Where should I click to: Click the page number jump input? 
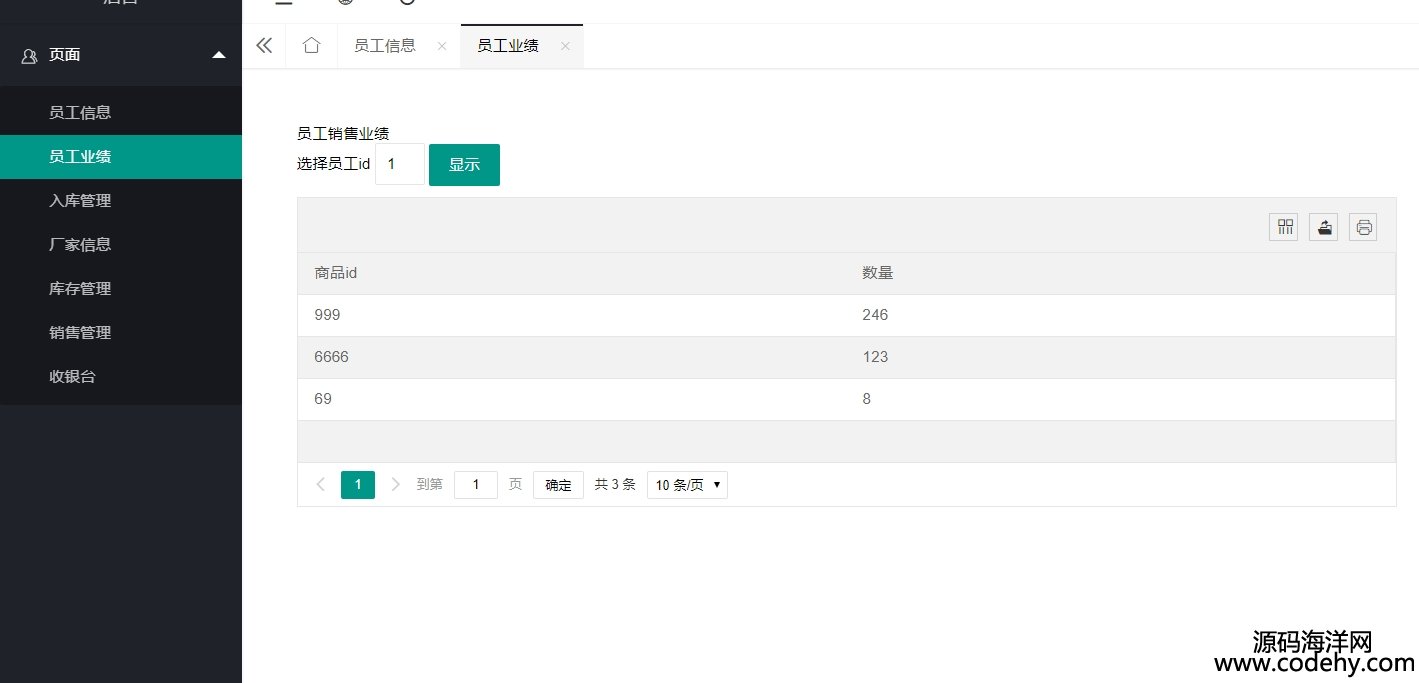[x=475, y=485]
